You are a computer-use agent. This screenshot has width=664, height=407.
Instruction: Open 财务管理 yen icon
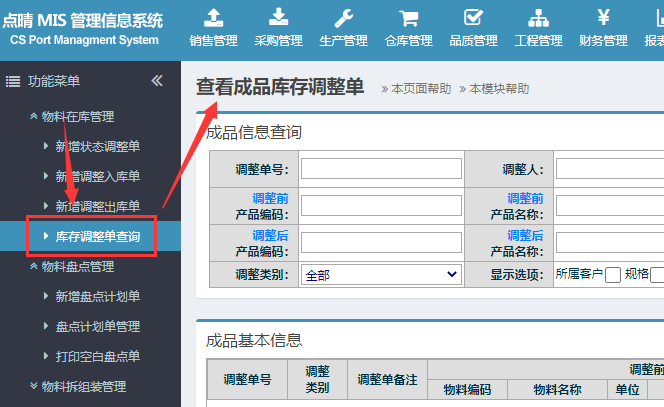coord(603,18)
